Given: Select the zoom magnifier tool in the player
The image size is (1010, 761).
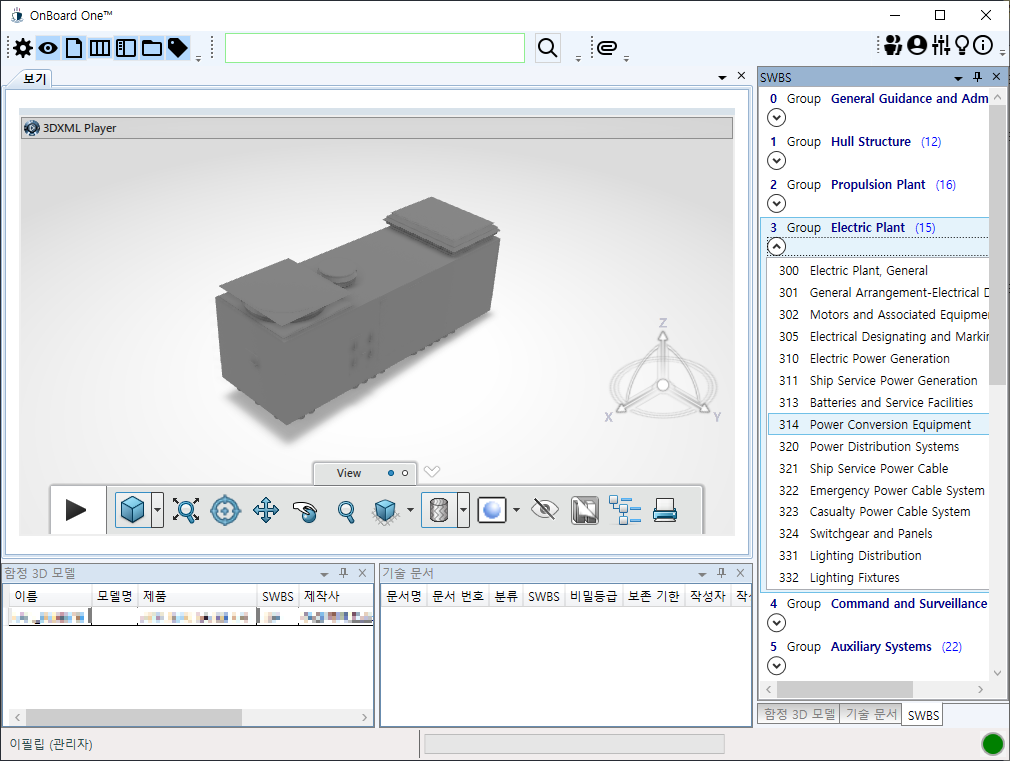Looking at the screenshot, I should pos(347,512).
